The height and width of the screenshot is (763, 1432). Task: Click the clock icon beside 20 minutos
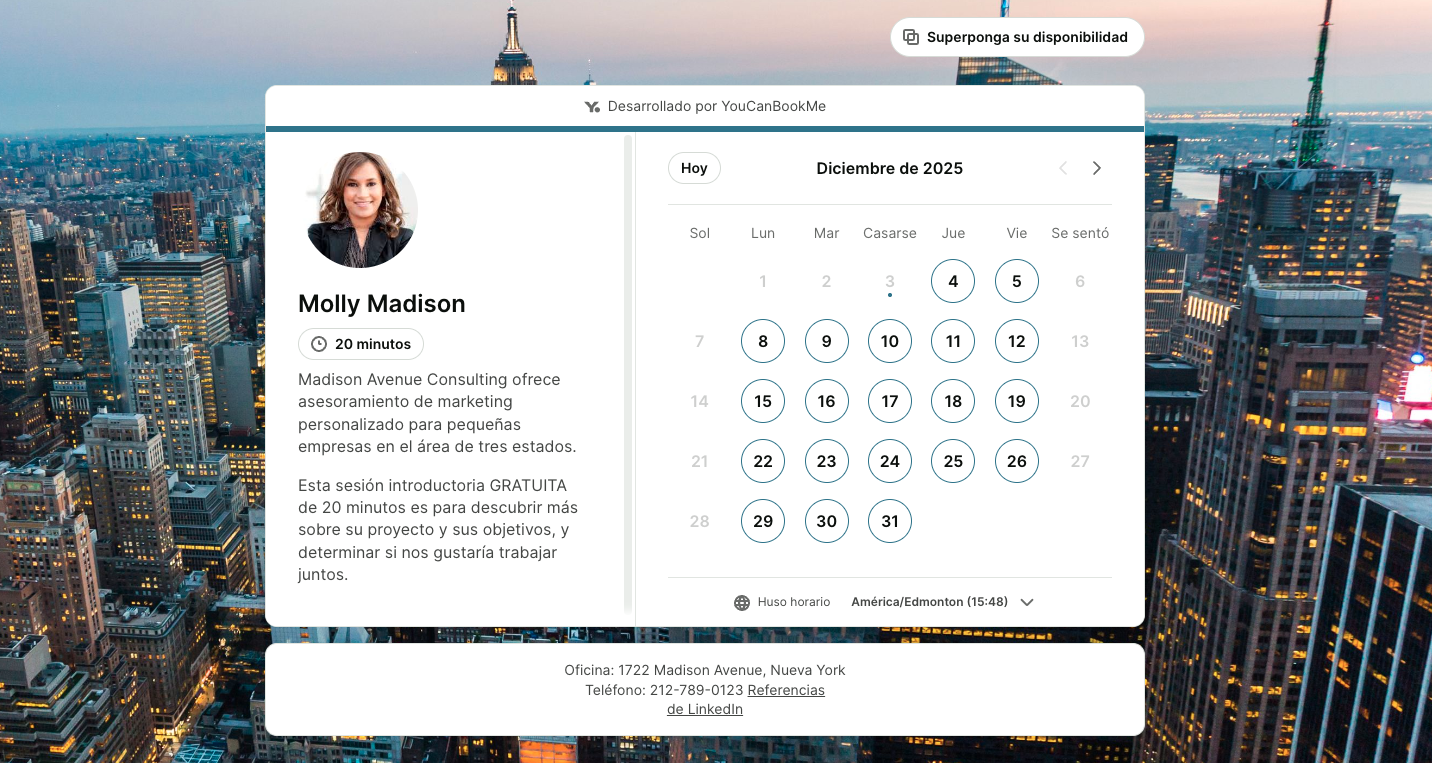point(319,343)
